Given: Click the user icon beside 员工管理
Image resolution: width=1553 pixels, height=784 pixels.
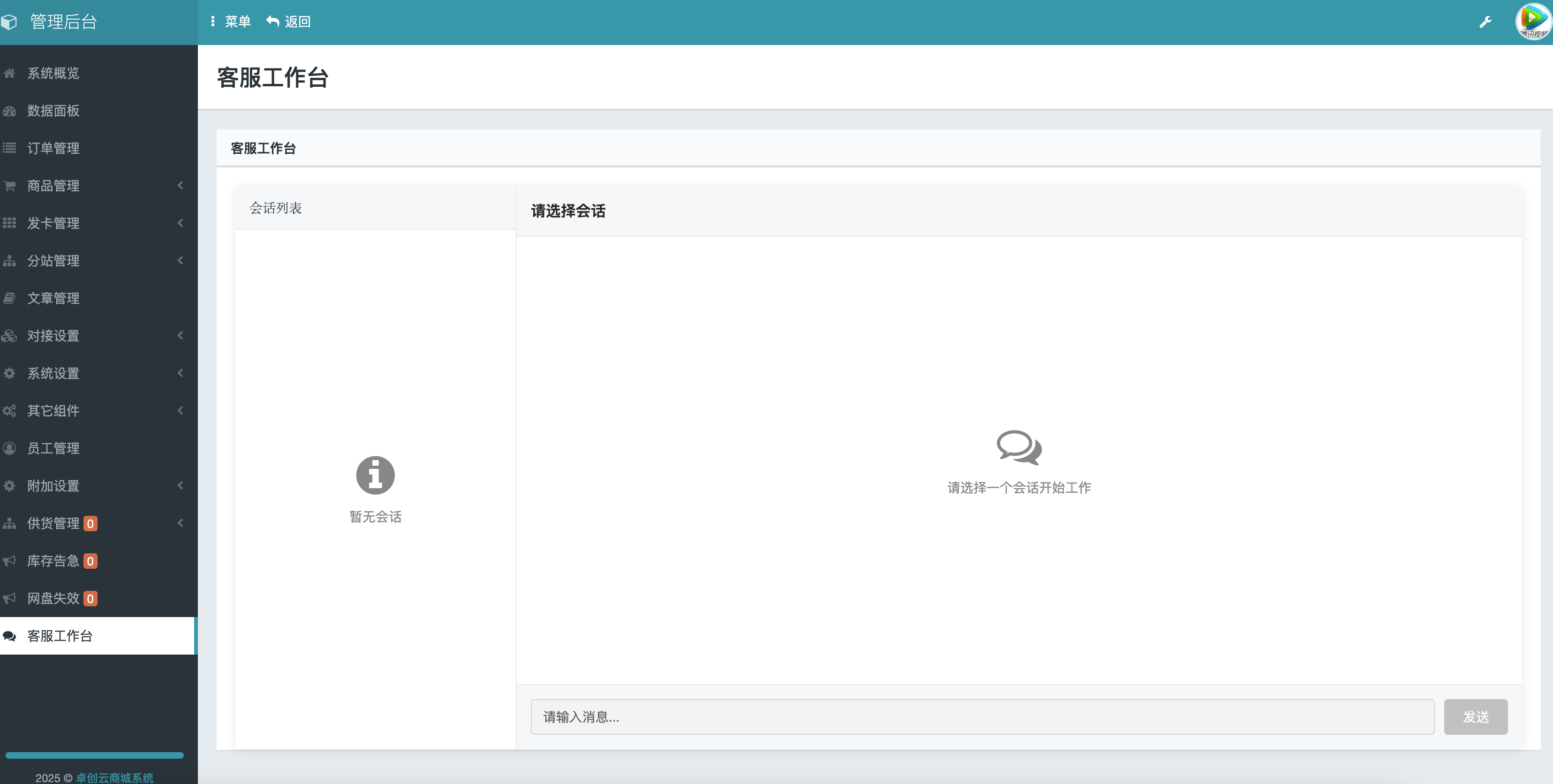Looking at the screenshot, I should click(10, 448).
